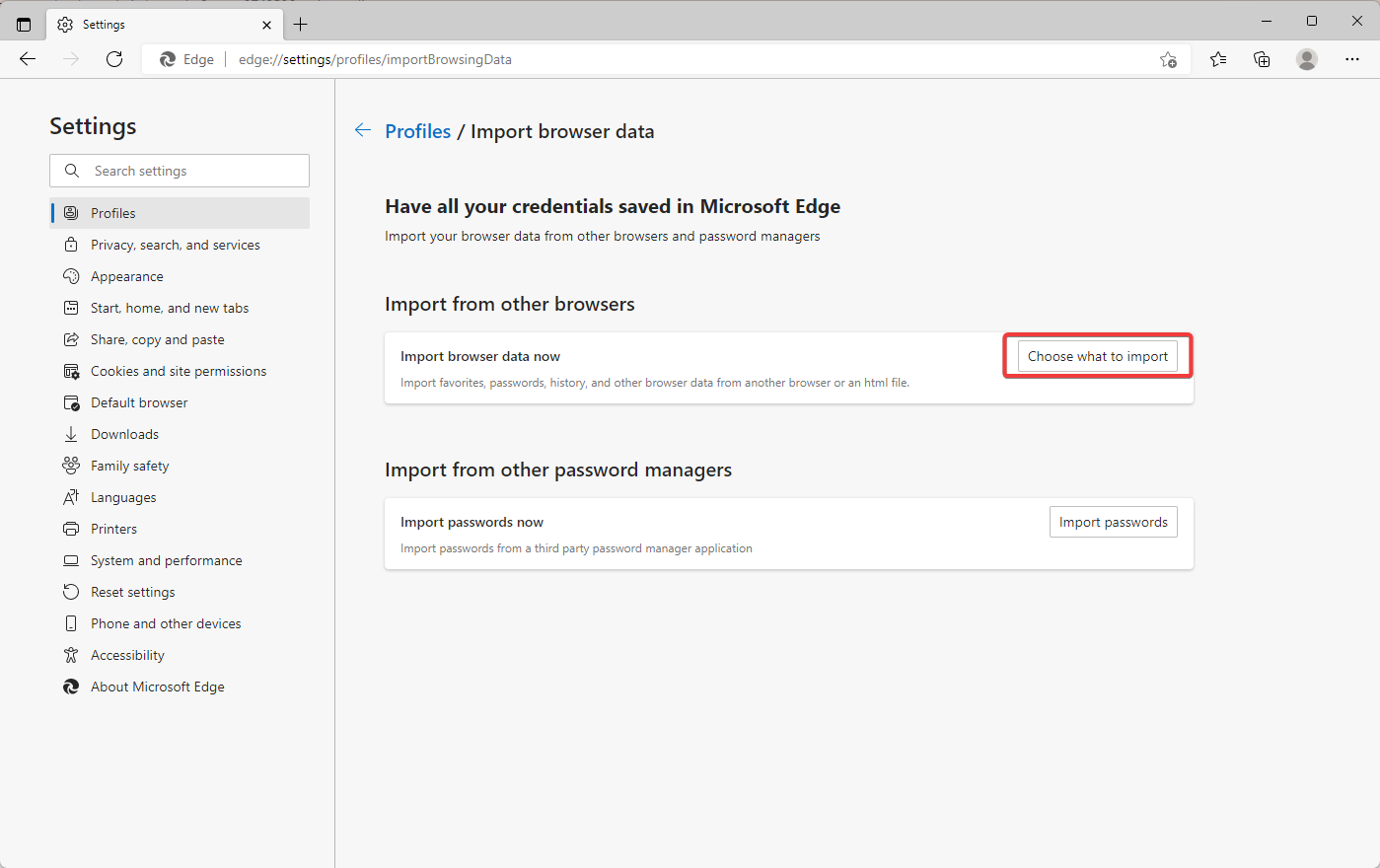This screenshot has height=868, width=1380.
Task: Click the Import passwords button
Action: click(x=1113, y=522)
